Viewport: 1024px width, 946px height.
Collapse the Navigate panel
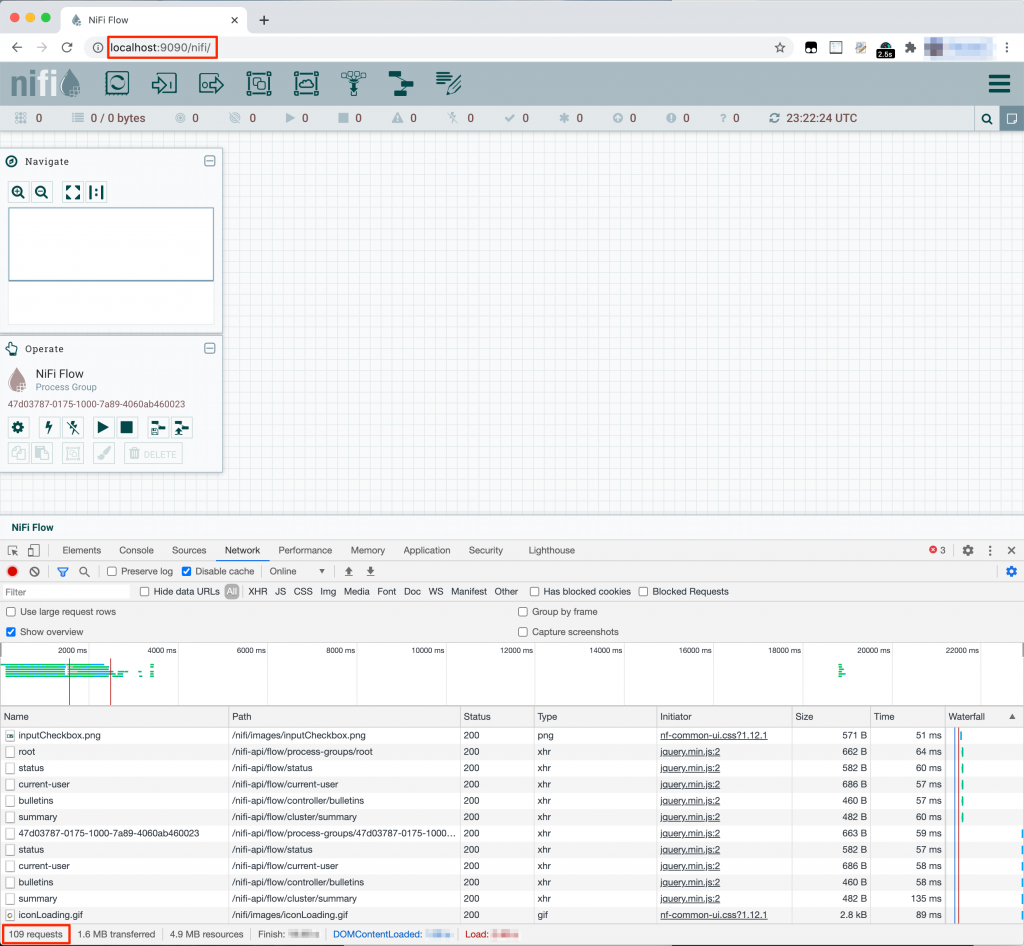tap(210, 161)
